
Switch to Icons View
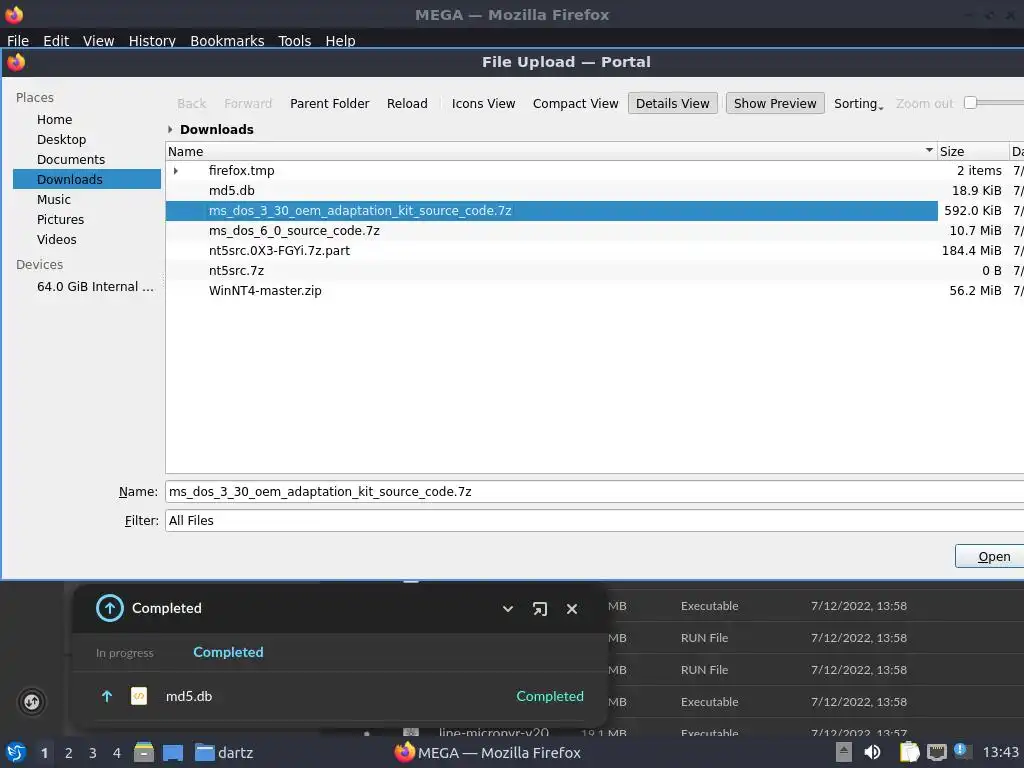click(x=483, y=103)
